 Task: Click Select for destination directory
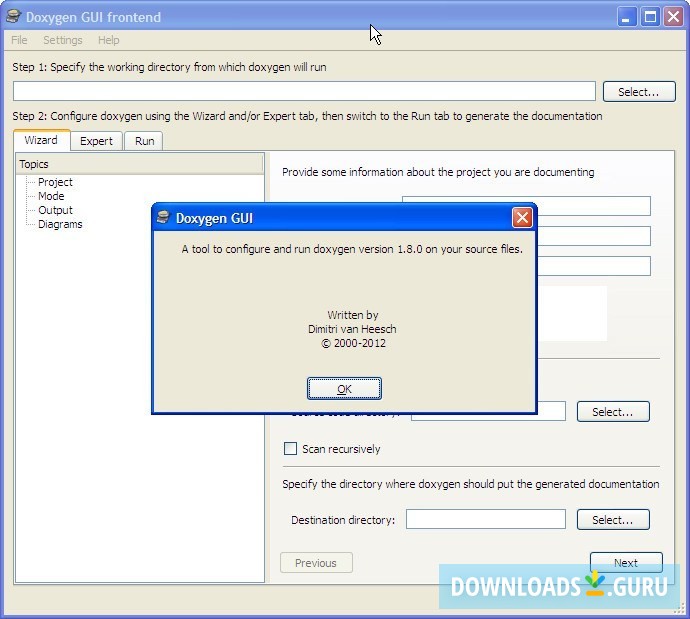(x=613, y=520)
